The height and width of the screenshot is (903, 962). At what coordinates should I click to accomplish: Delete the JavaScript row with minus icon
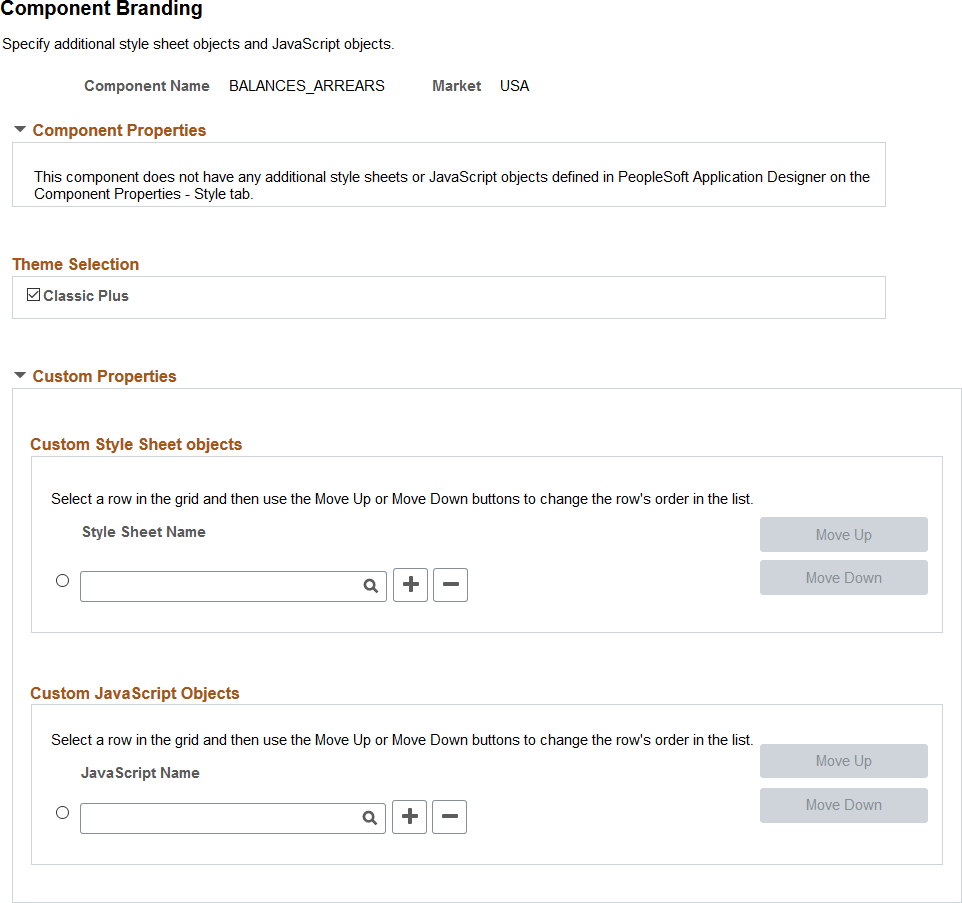tap(449, 817)
